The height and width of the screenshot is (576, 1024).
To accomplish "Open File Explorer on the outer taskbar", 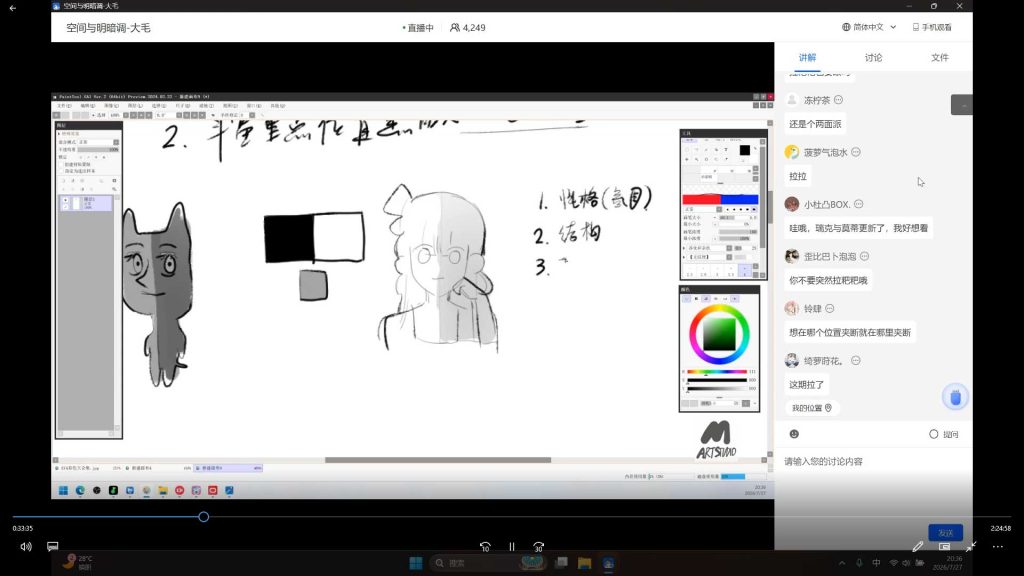I will click(584, 563).
